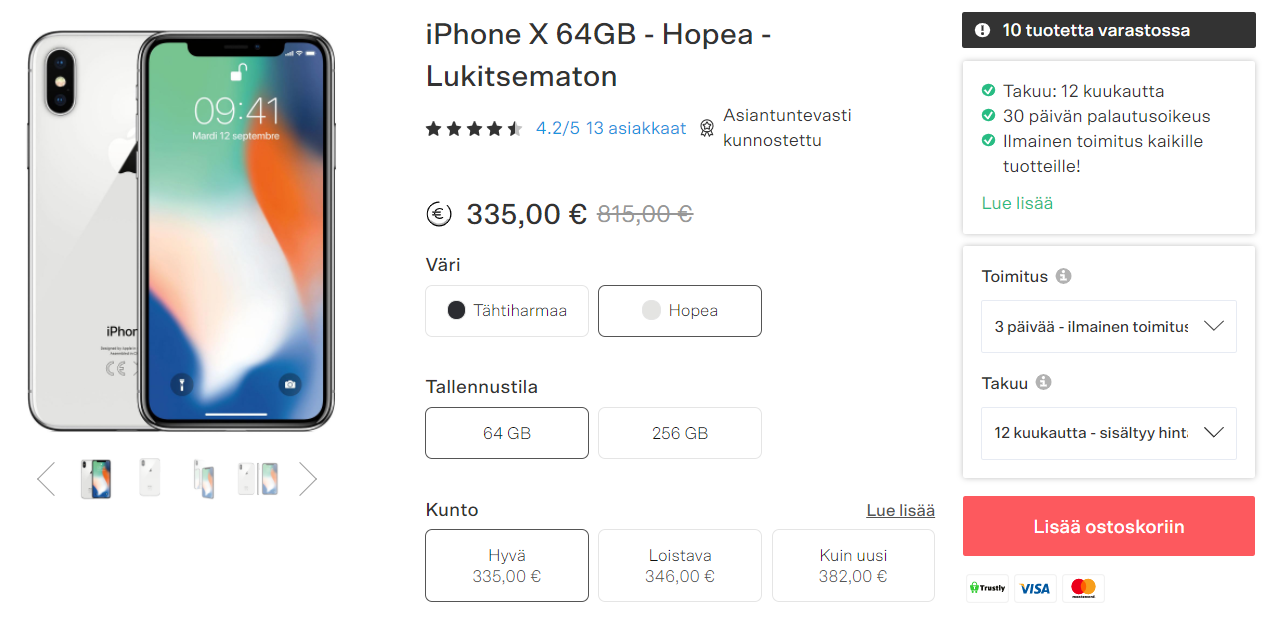View the white back-of-phone thumbnail
Screen dimensions: 1275x625
(150, 479)
